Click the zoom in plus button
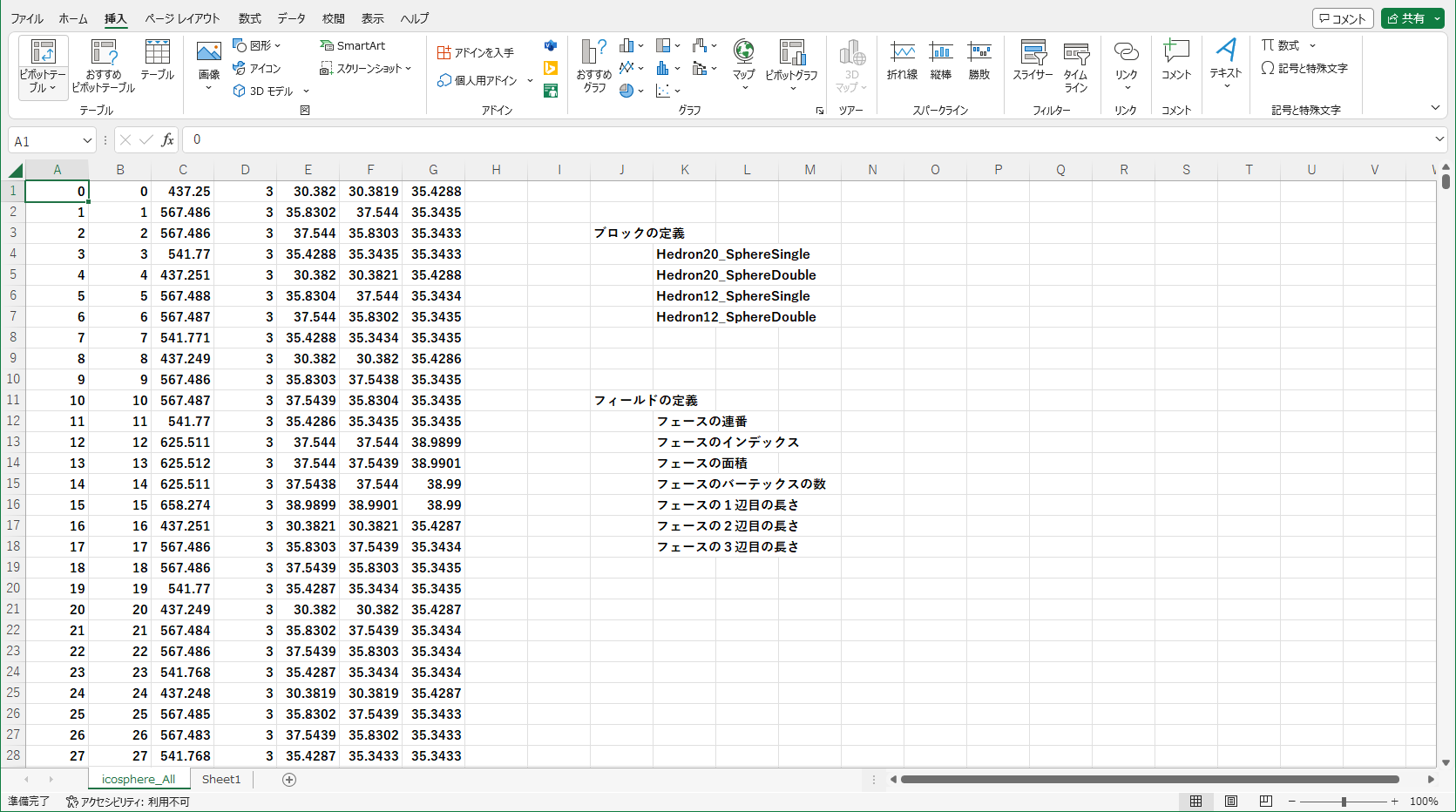This screenshot has width=1456, height=812. coord(1395,802)
